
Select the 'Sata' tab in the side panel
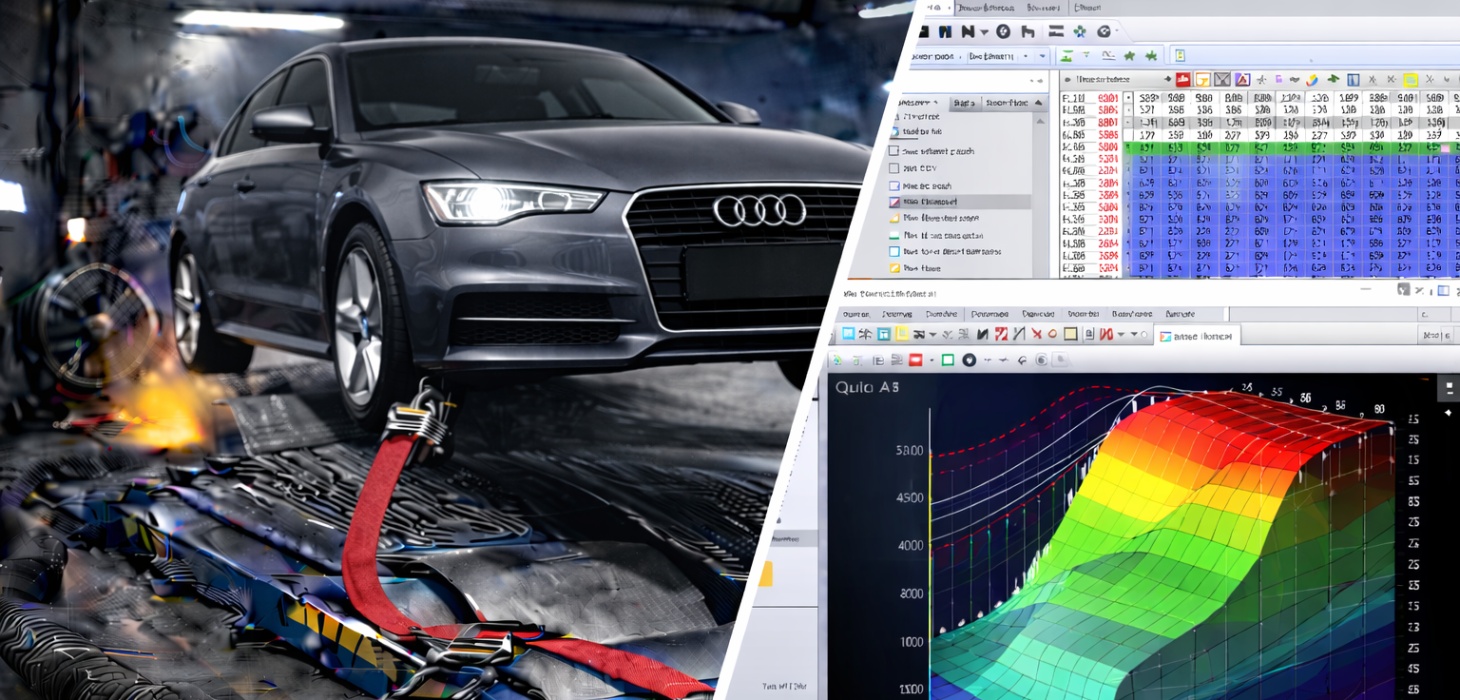tap(965, 103)
